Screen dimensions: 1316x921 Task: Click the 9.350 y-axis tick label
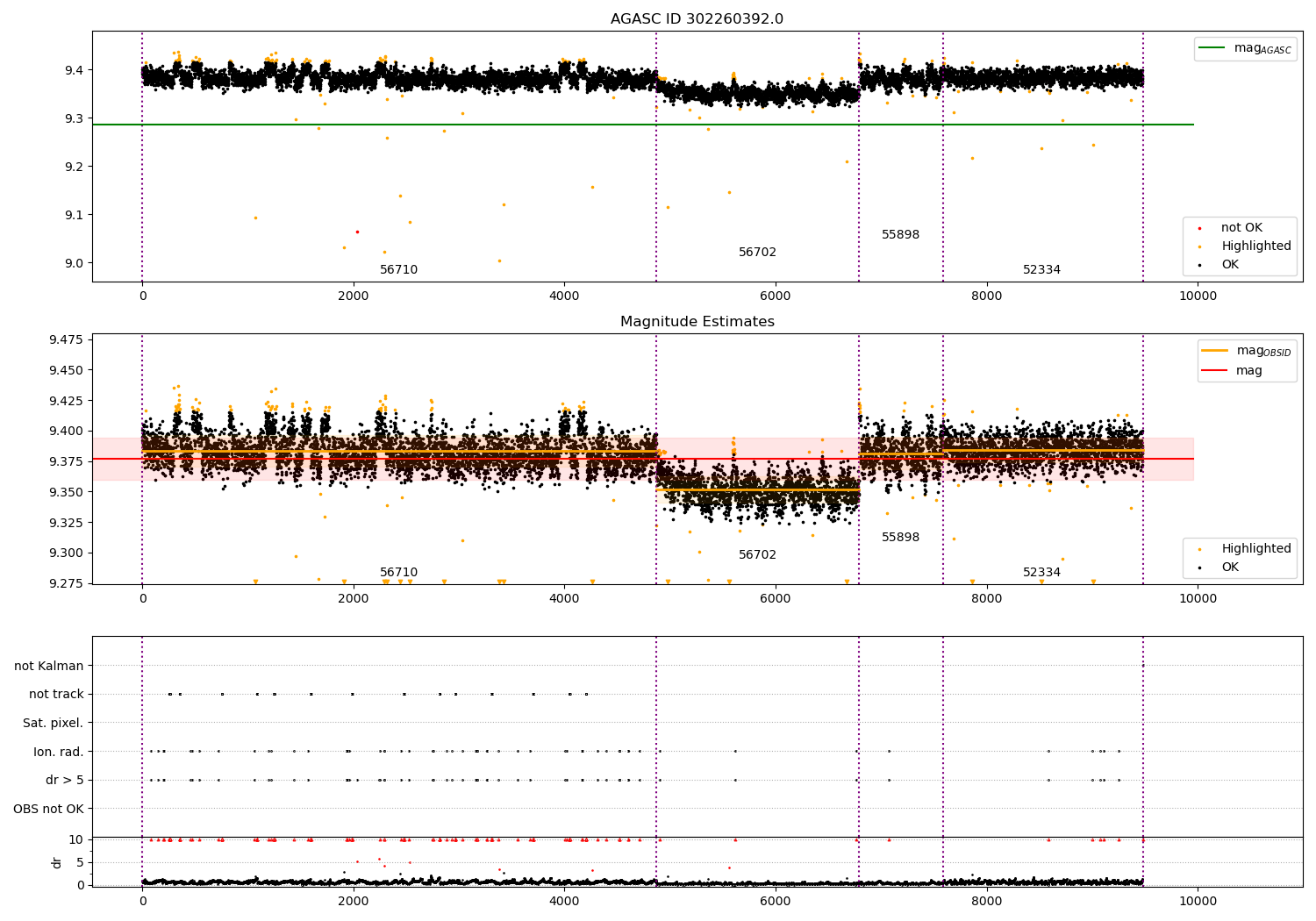click(x=66, y=492)
